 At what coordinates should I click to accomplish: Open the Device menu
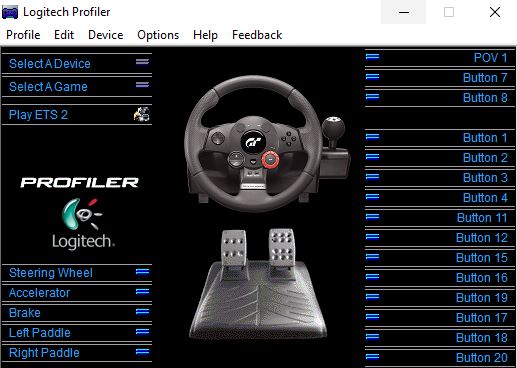point(106,35)
